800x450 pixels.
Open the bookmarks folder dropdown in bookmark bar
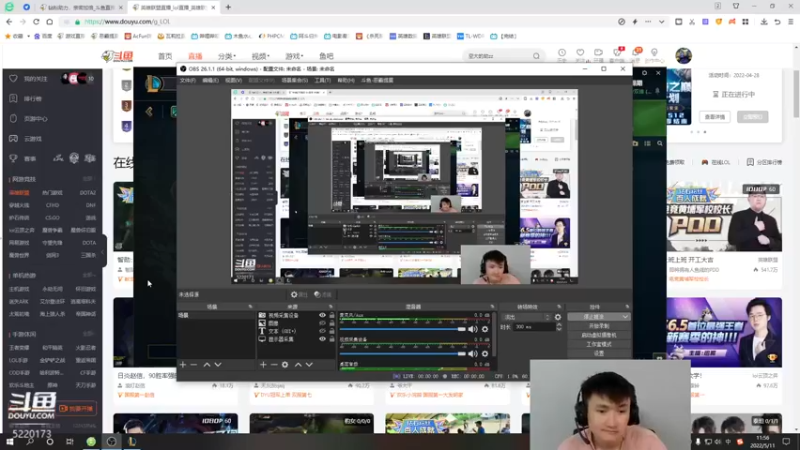[x=29, y=36]
